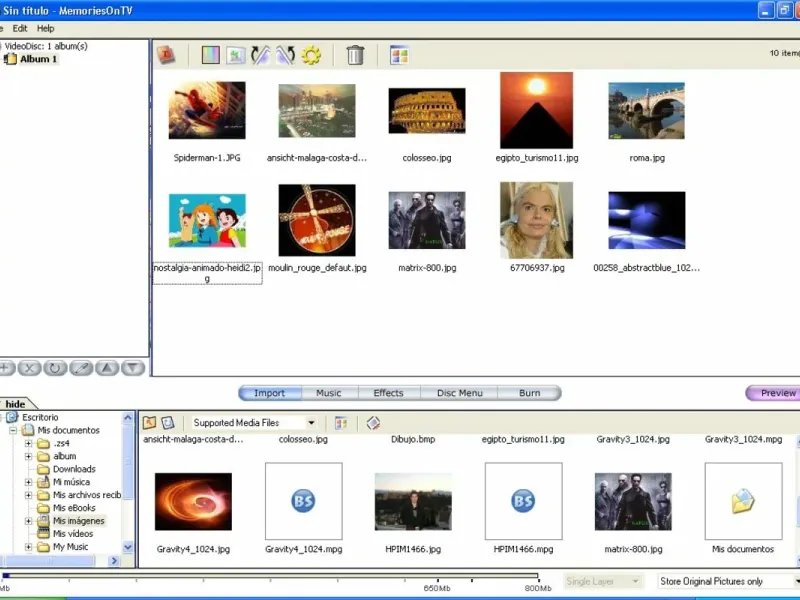
Task: Select Mis imágenes folder in tree
Action: click(x=78, y=521)
